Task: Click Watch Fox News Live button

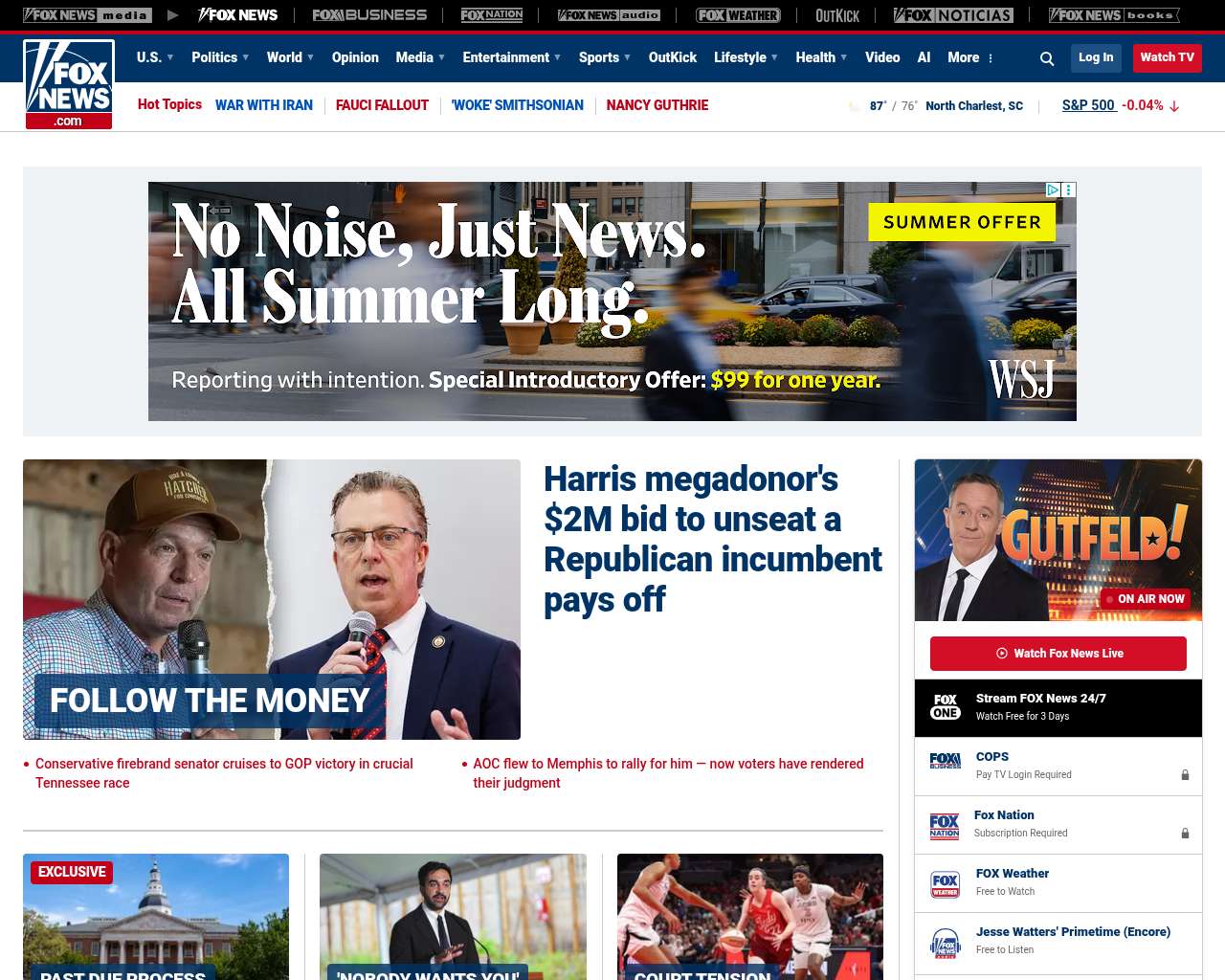Action: click(x=1058, y=654)
